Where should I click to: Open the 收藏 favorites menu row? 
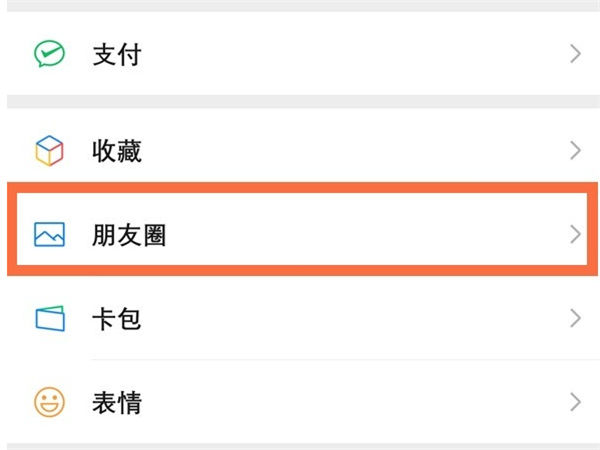coord(300,151)
